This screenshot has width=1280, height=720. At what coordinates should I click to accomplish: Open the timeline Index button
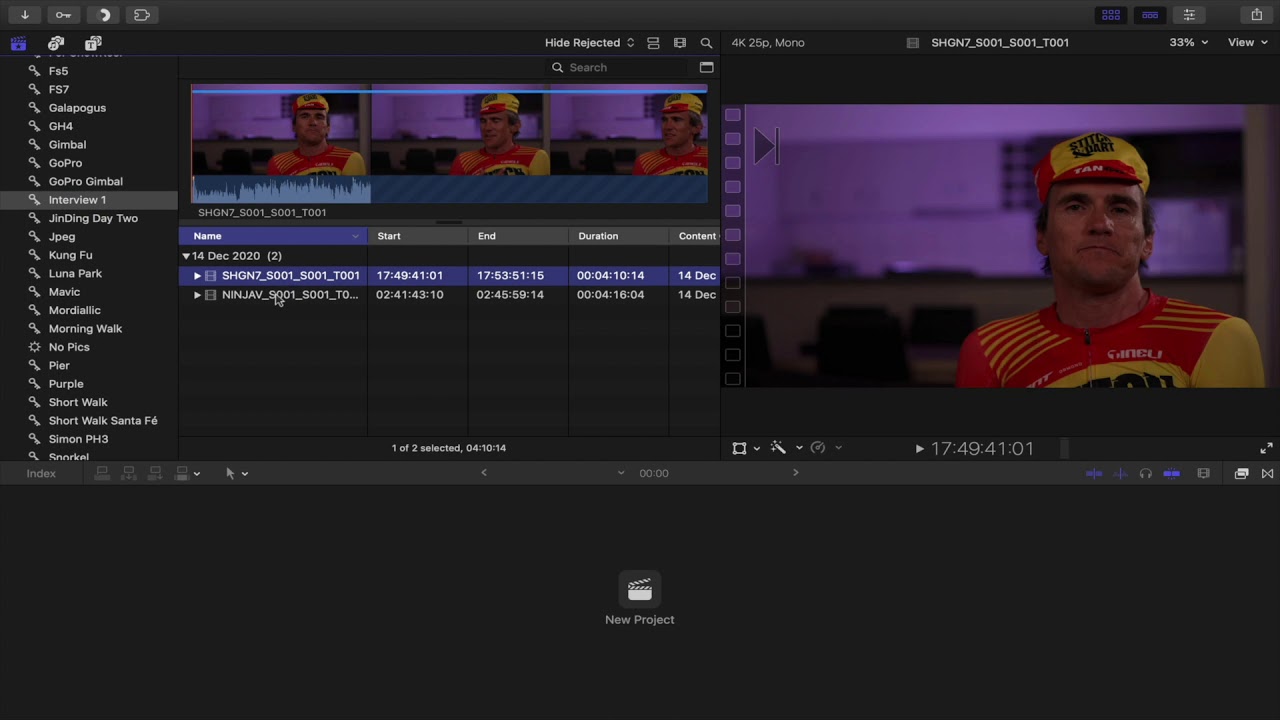(x=41, y=473)
